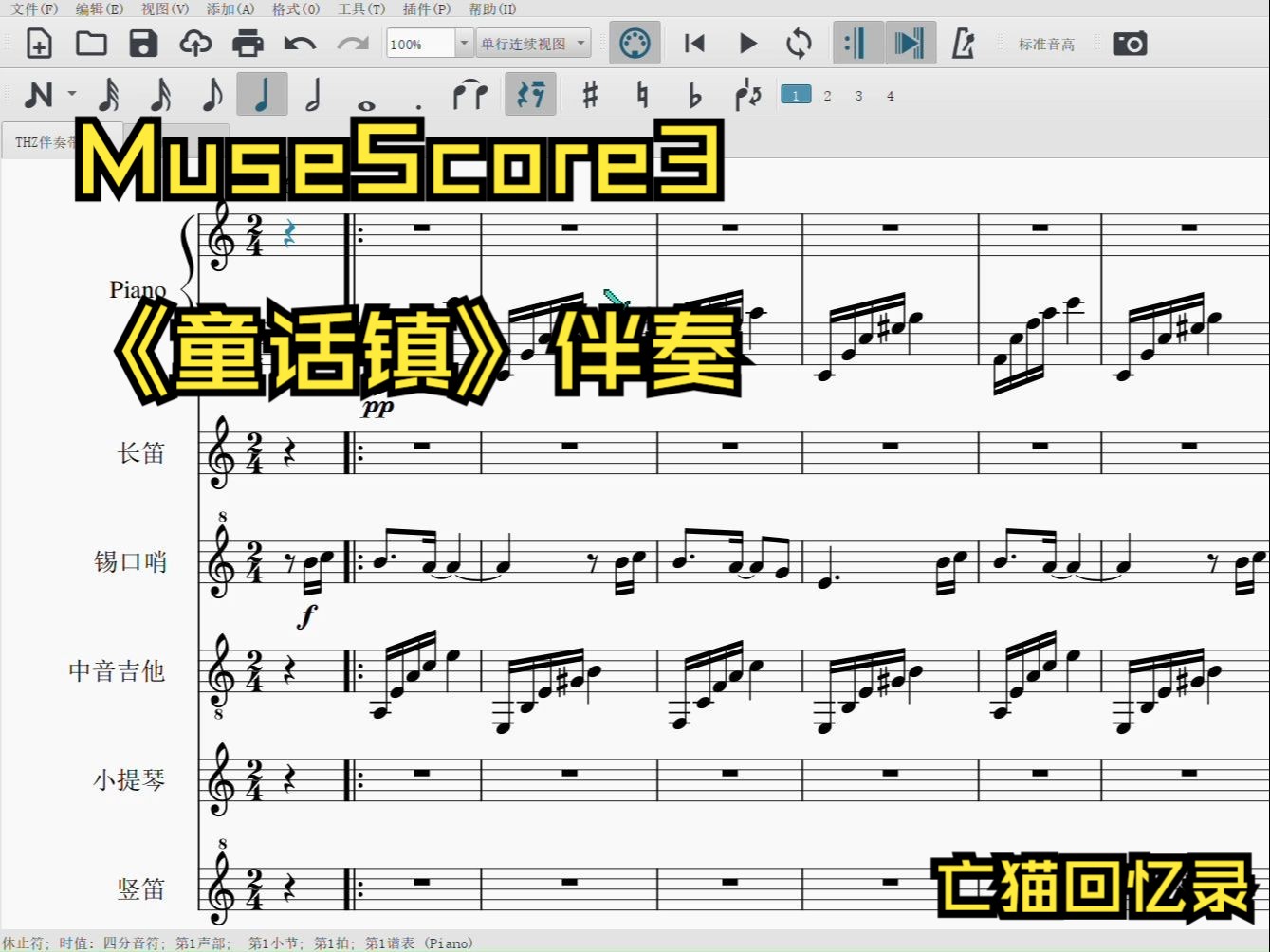
Task: Select quarter note duration
Action: pyautogui.click(x=262, y=95)
